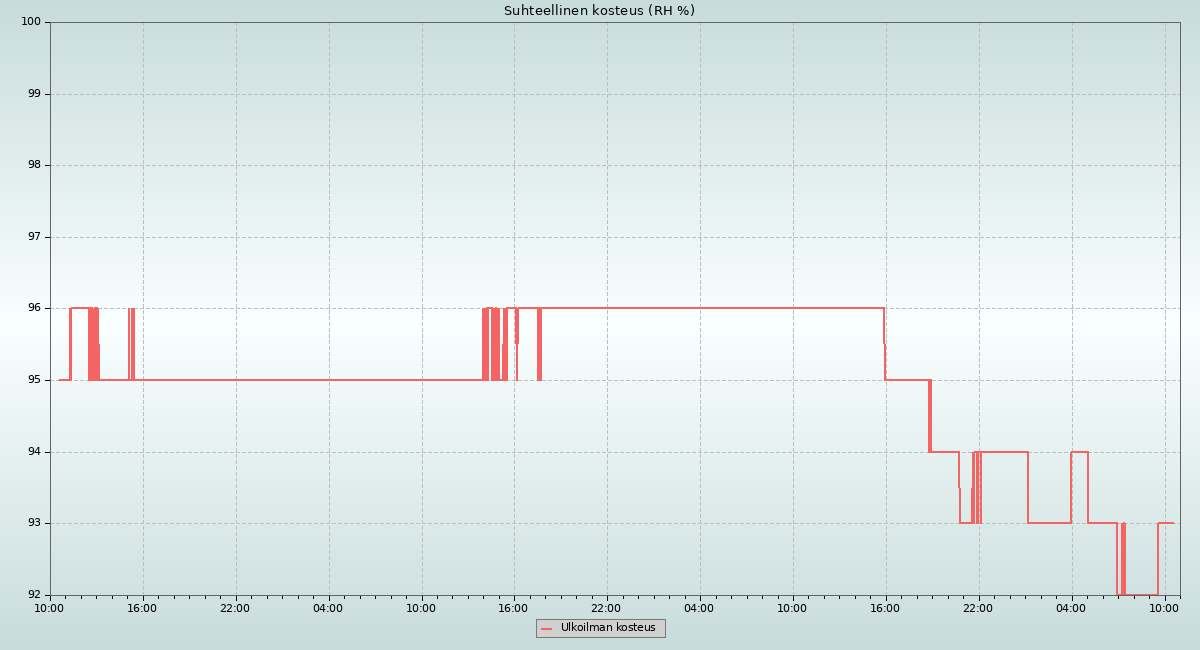Pick the 95 value on the y-axis
The image size is (1200, 650).
pyautogui.click(x=34, y=380)
